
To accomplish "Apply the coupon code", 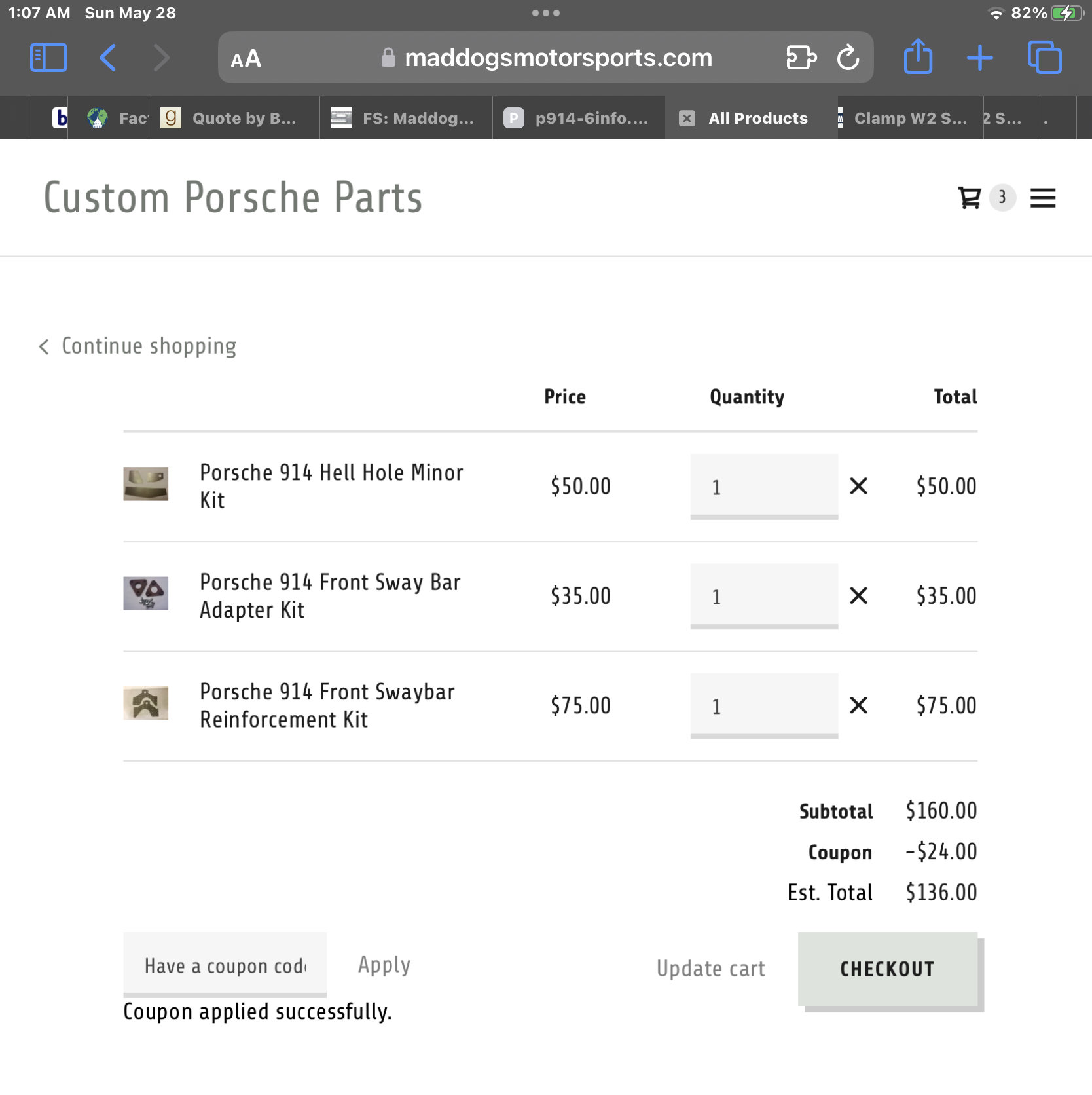I will tap(384, 965).
